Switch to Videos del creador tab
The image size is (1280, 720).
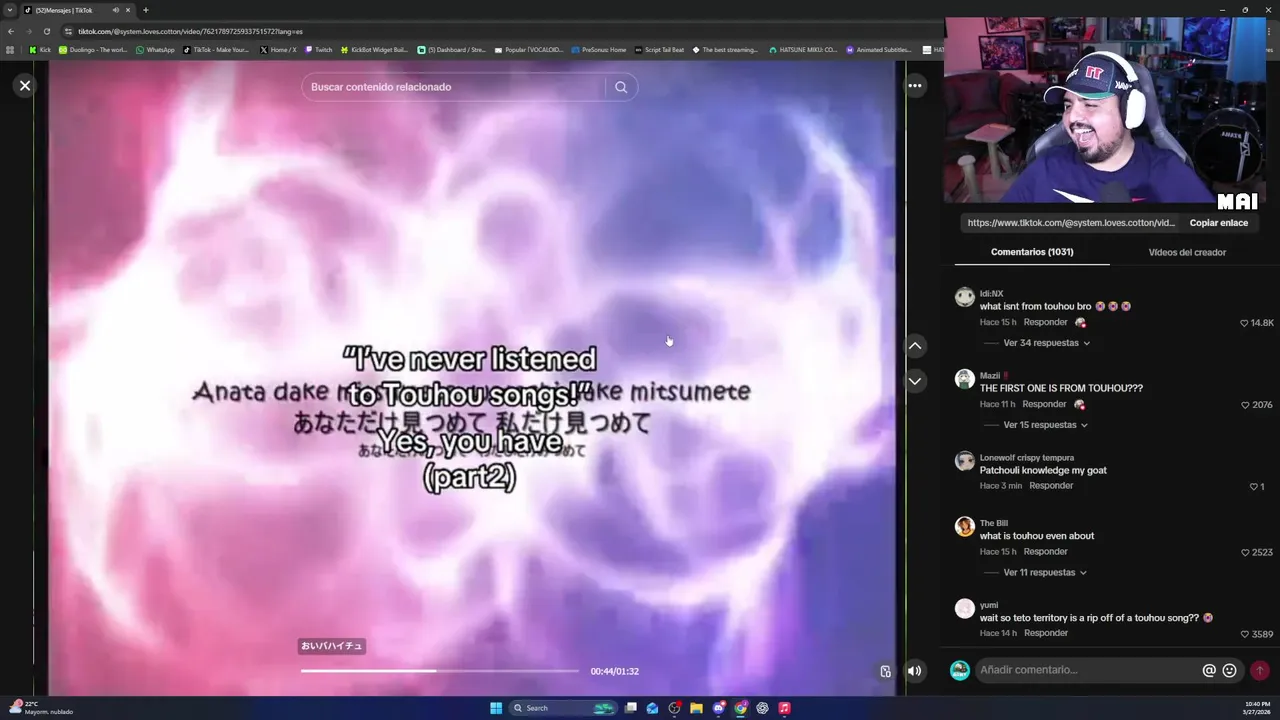click(1187, 252)
